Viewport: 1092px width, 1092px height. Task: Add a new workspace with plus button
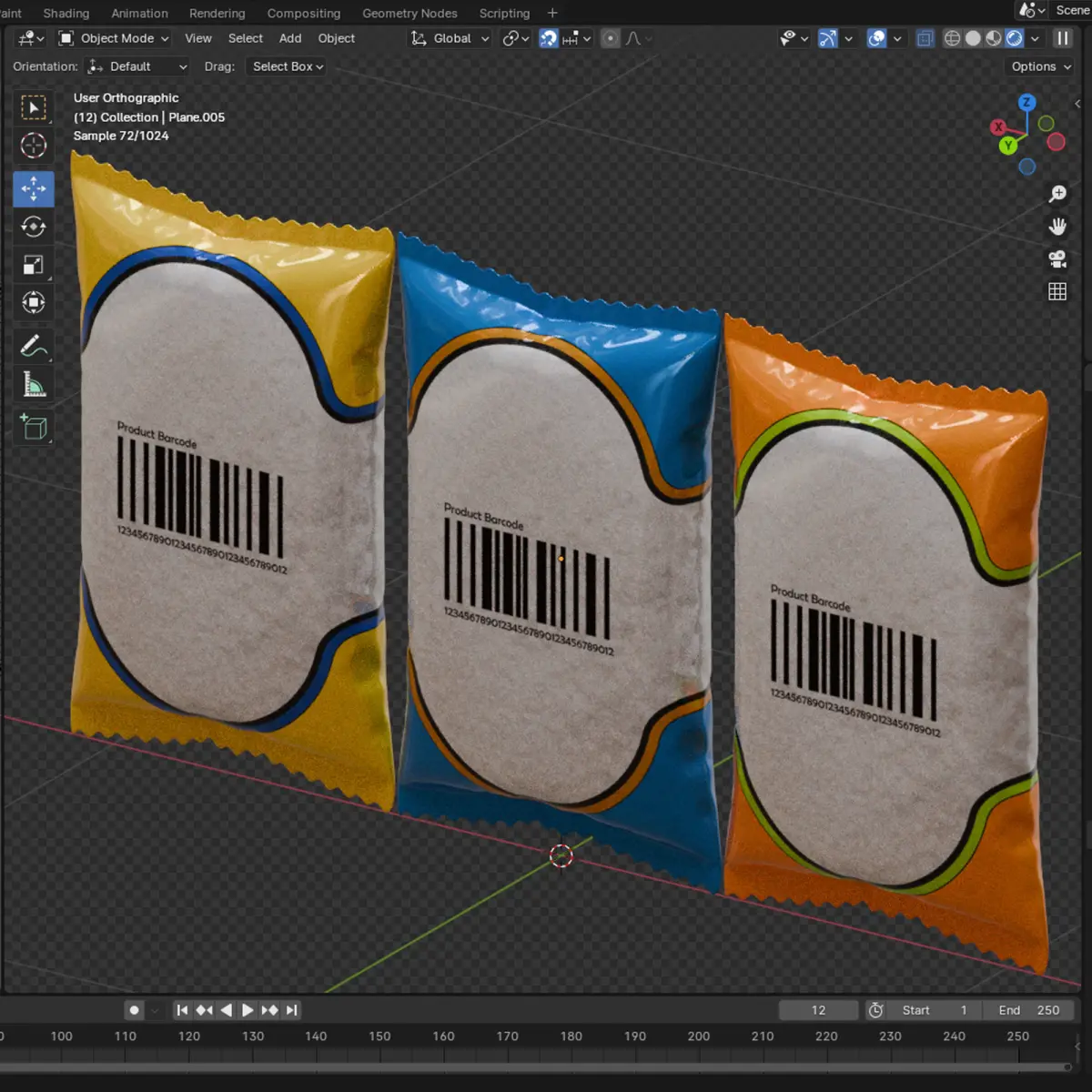552,14
